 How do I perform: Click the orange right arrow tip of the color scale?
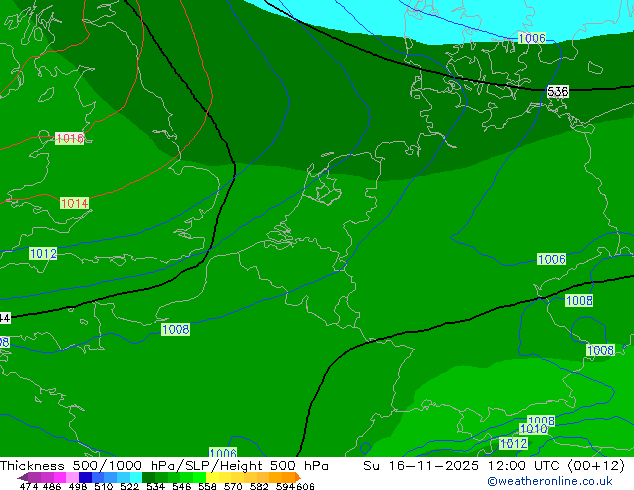pos(298,477)
